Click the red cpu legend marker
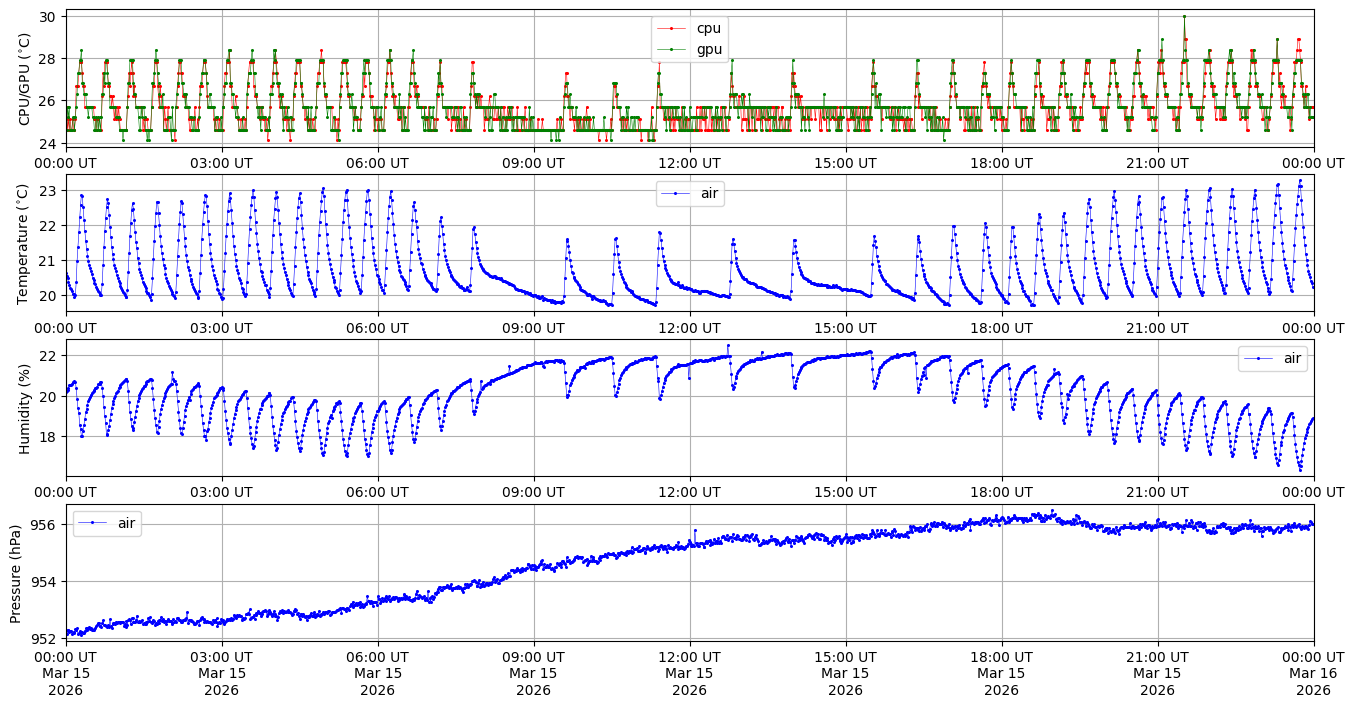This screenshot has height=707, width=1354. tap(673, 28)
